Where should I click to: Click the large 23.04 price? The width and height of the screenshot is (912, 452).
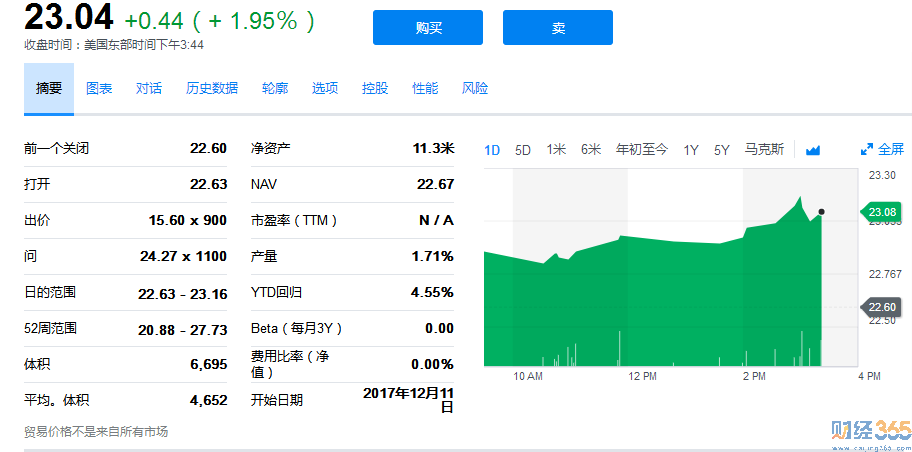[x=69, y=16]
